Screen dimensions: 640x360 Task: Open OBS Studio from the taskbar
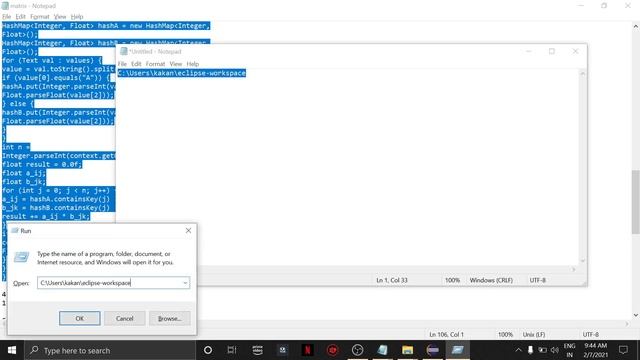pyautogui.click(x=357, y=350)
